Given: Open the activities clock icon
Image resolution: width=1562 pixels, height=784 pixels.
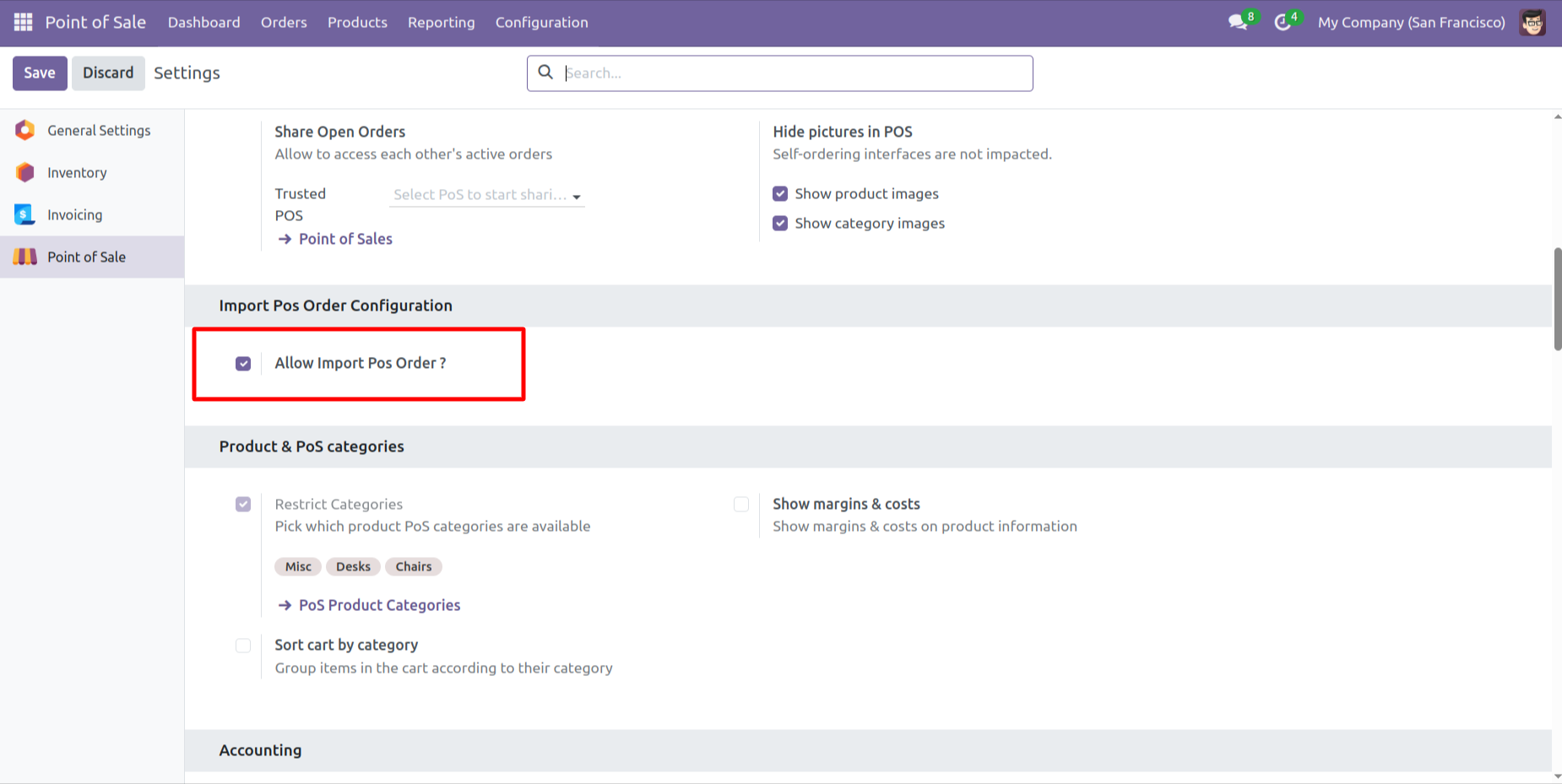Looking at the screenshot, I should 1283,22.
